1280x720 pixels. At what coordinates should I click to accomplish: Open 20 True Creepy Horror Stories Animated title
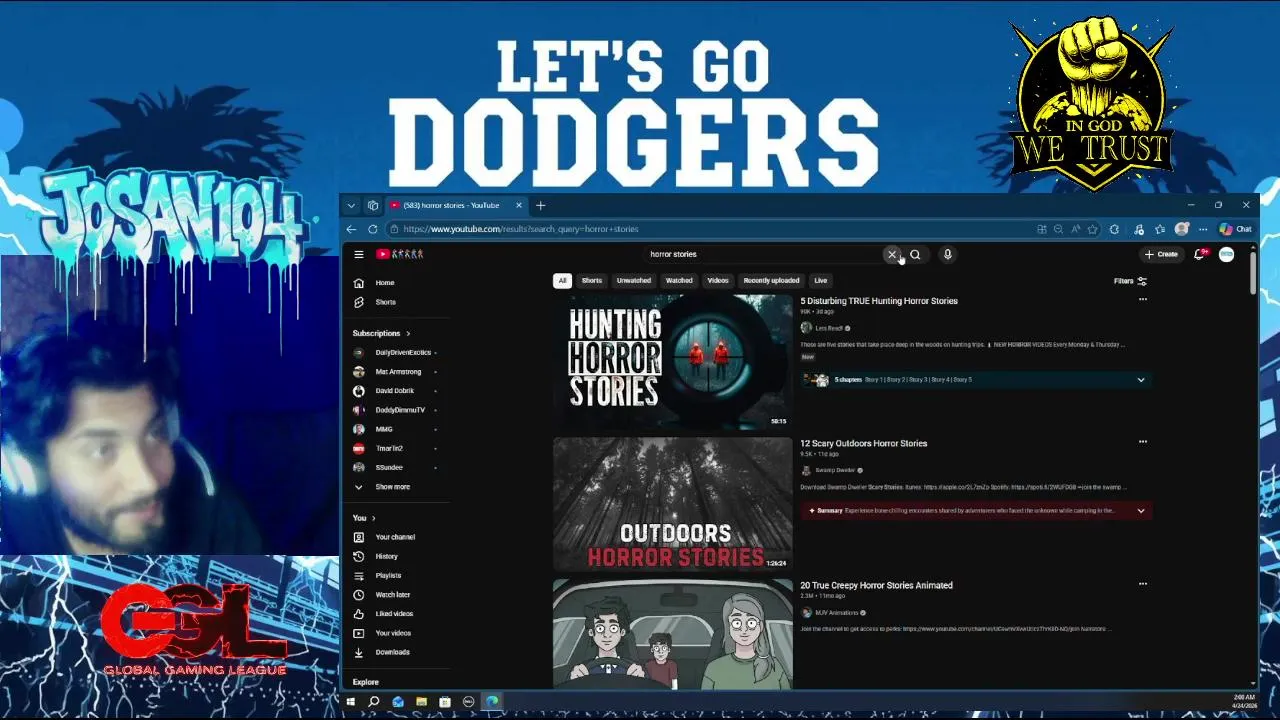pyautogui.click(x=876, y=585)
